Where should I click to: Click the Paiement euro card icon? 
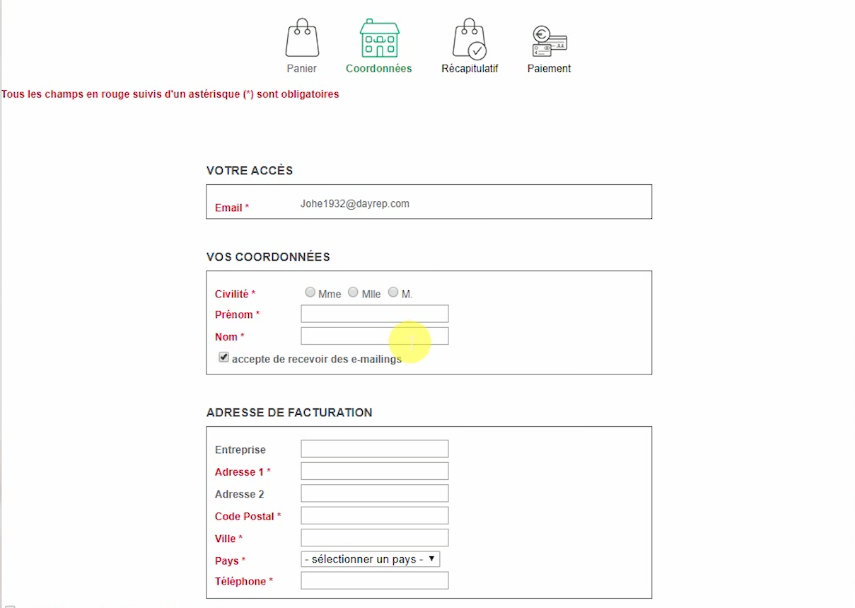point(549,41)
